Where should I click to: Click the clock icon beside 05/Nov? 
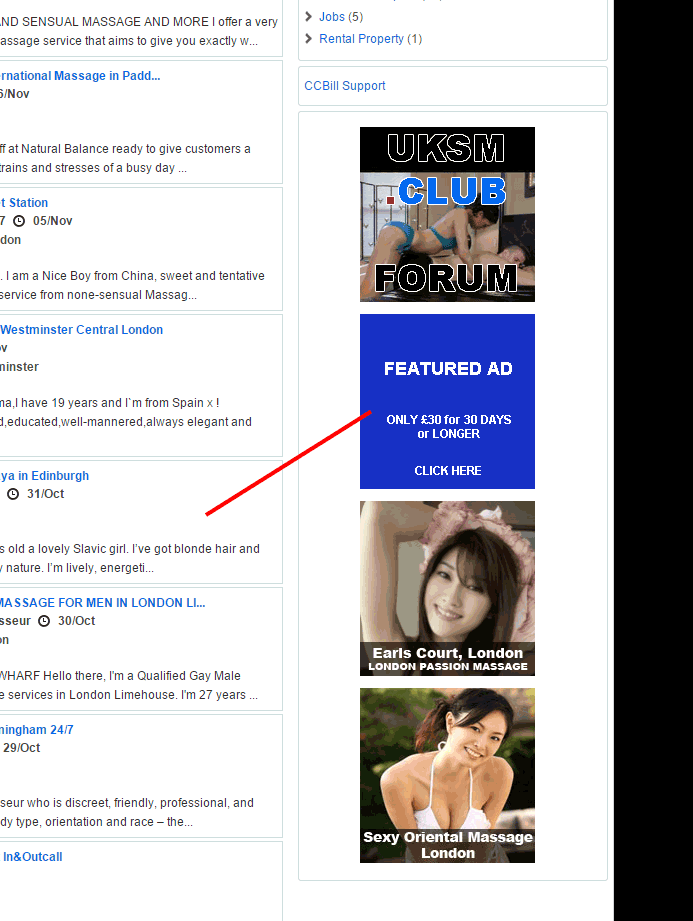19,221
